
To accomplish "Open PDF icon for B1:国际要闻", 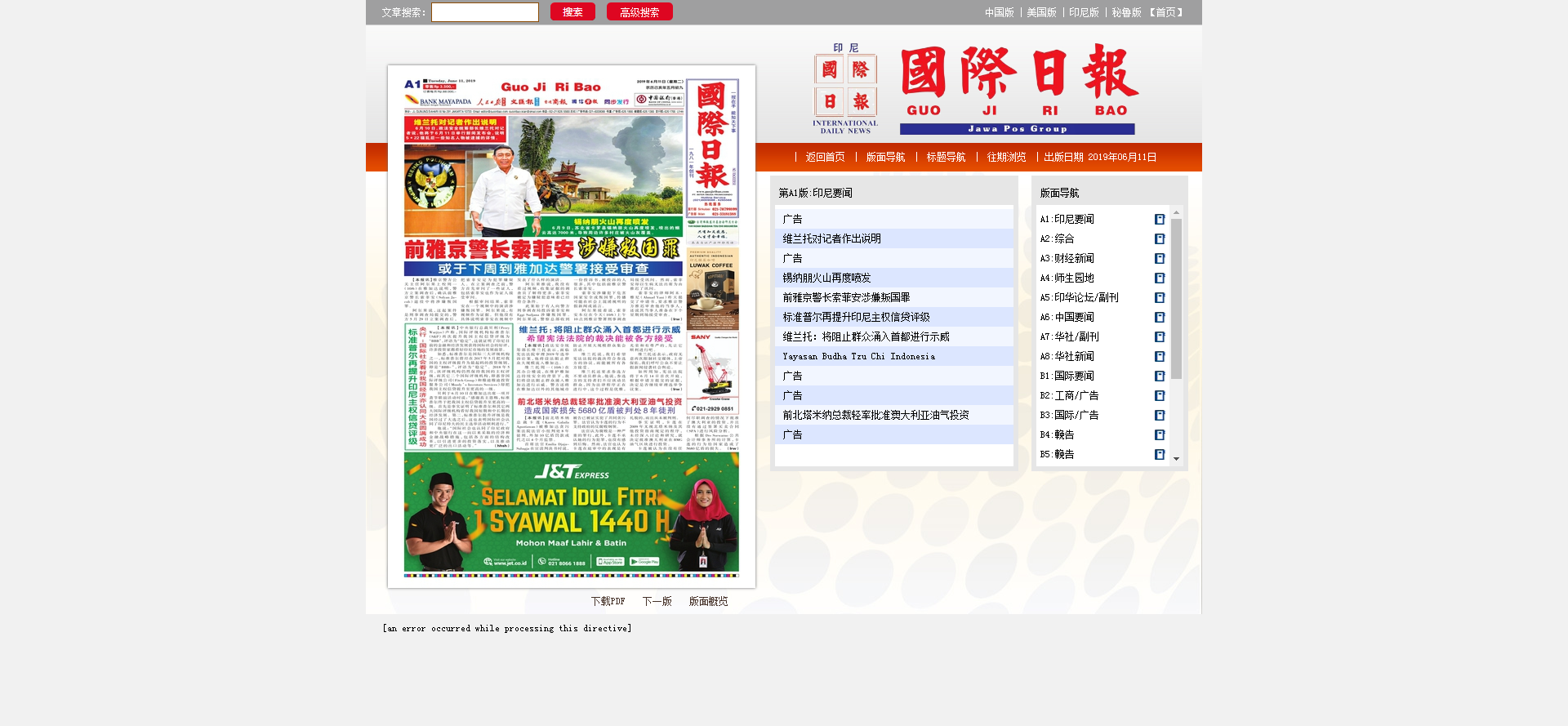I will tap(1160, 376).
